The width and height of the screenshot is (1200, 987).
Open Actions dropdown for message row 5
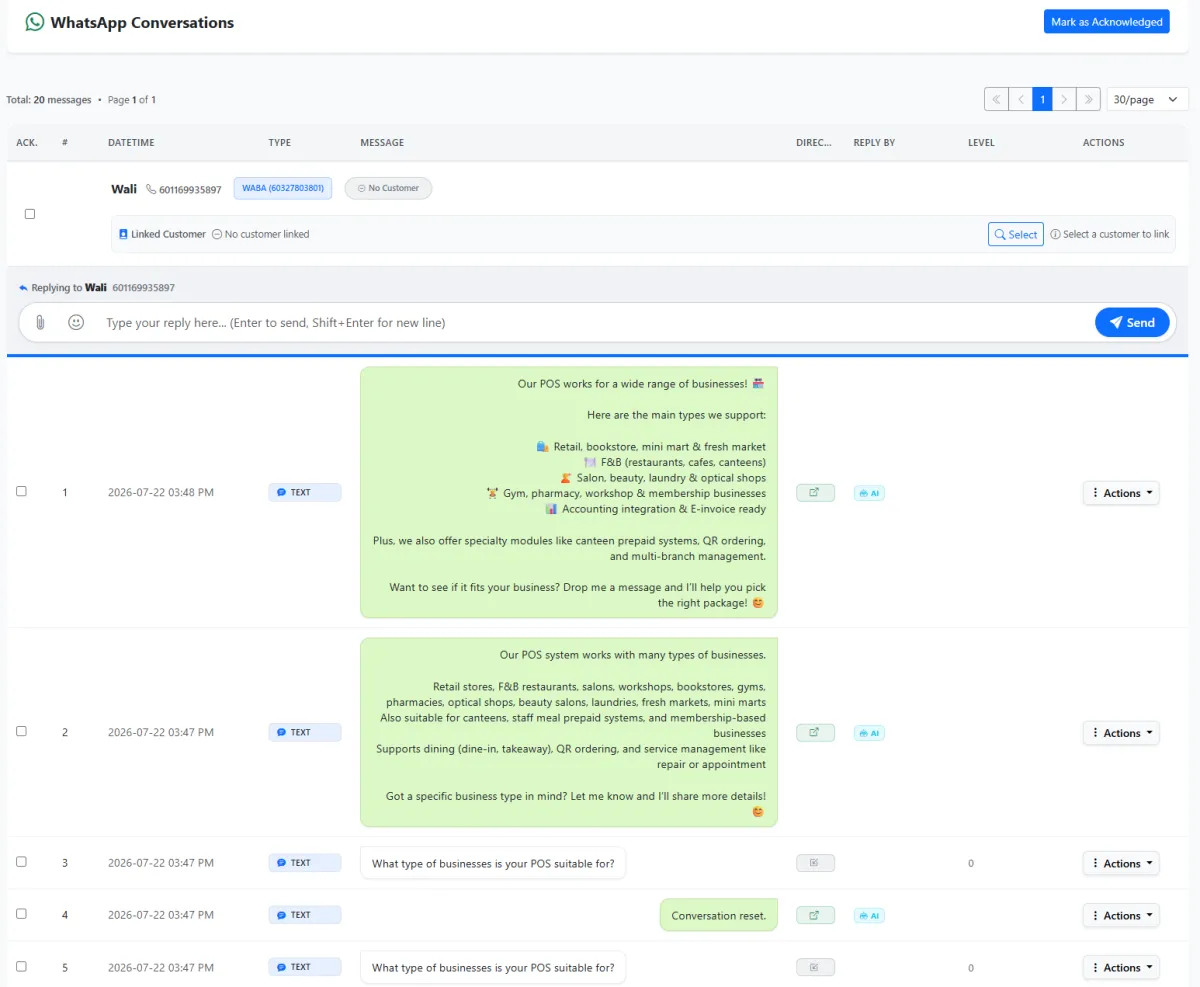coord(1121,967)
